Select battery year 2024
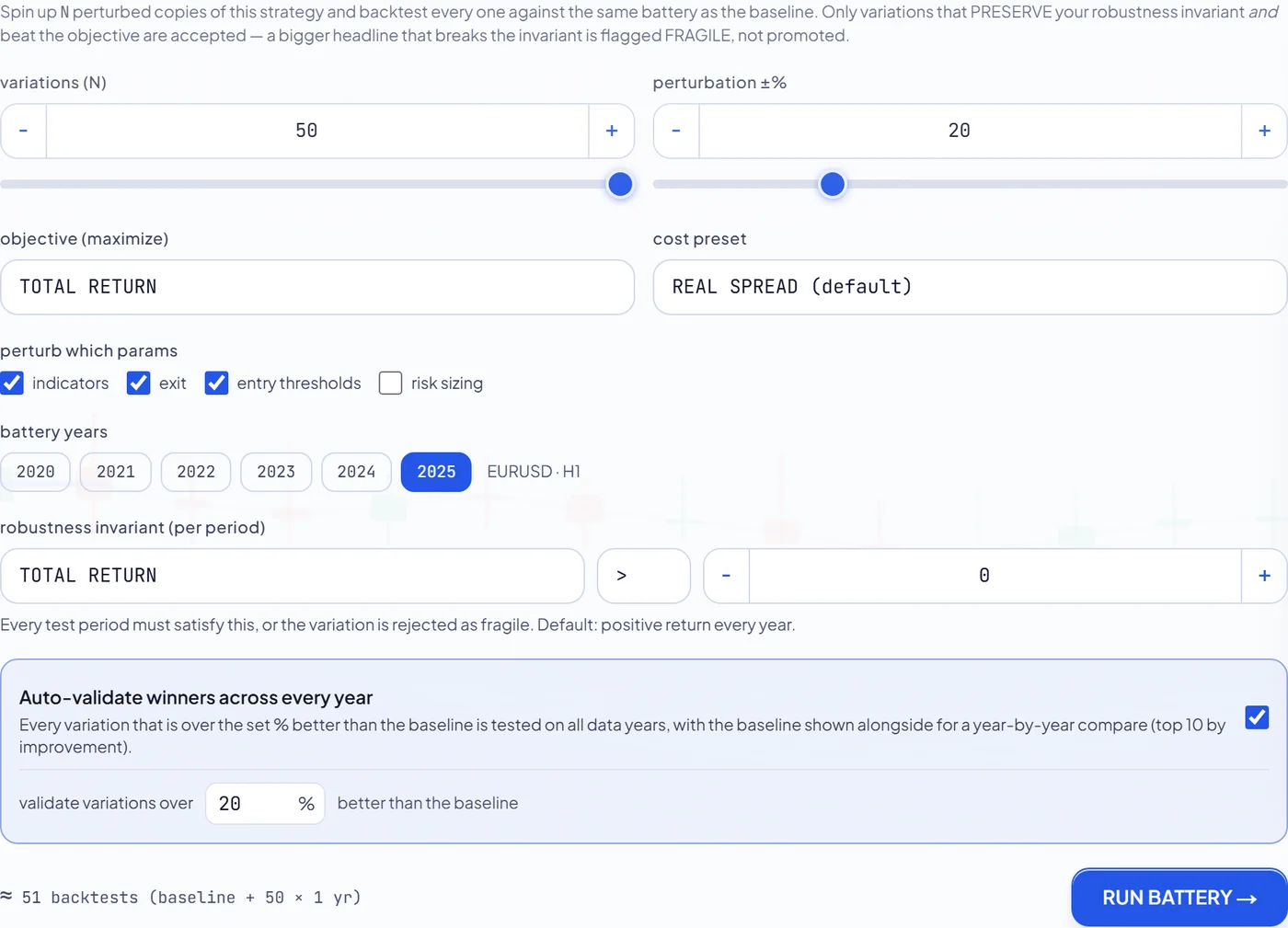1288x928 pixels. click(356, 472)
